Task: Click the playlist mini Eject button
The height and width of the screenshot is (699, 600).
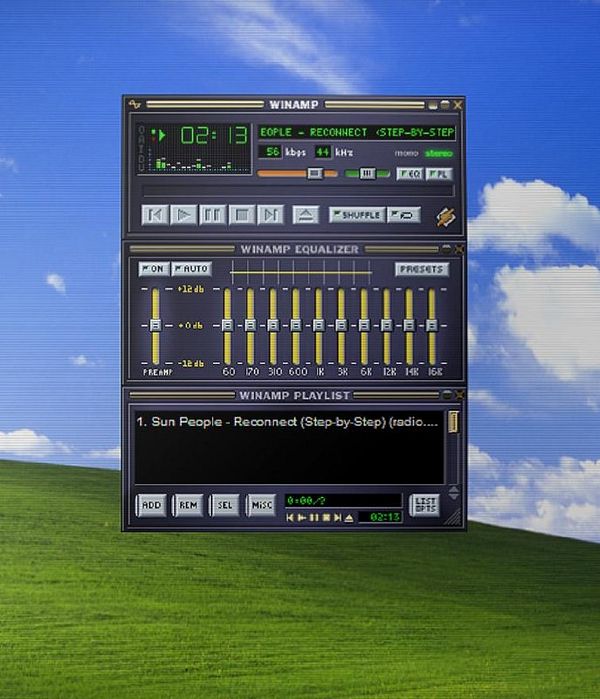Action: pyautogui.click(x=349, y=518)
